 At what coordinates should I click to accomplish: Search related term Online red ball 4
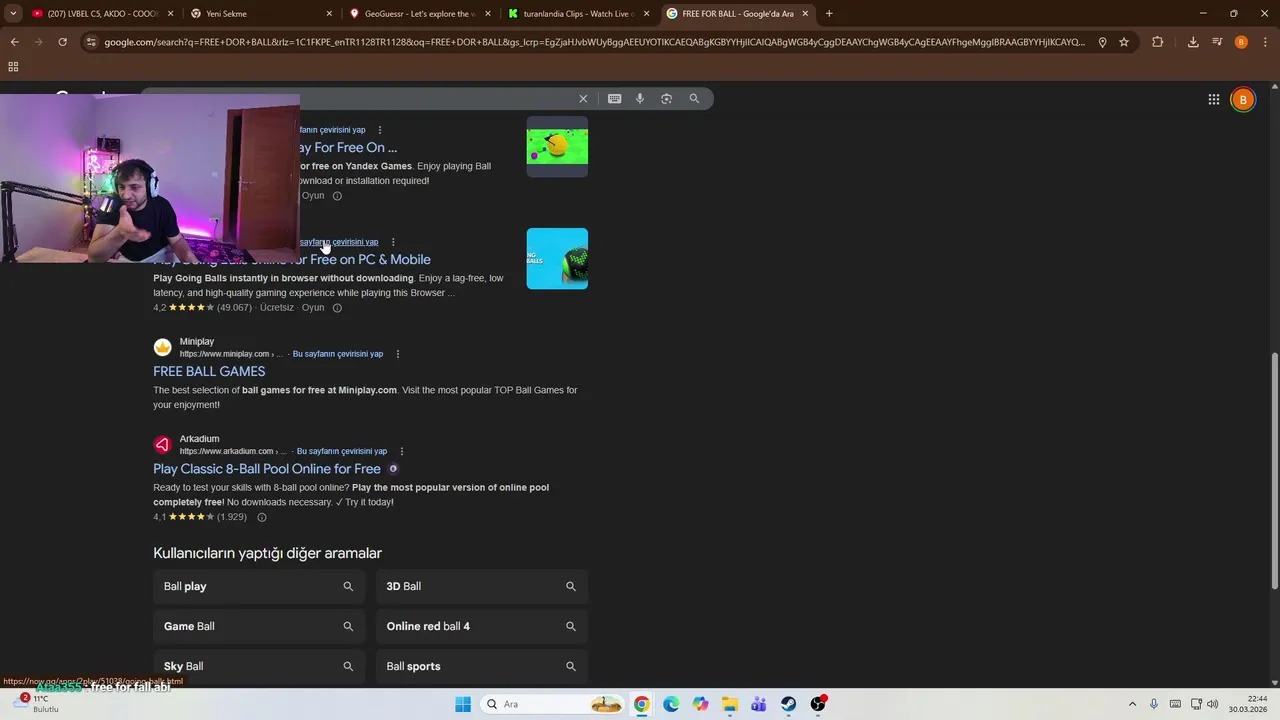[482, 626]
